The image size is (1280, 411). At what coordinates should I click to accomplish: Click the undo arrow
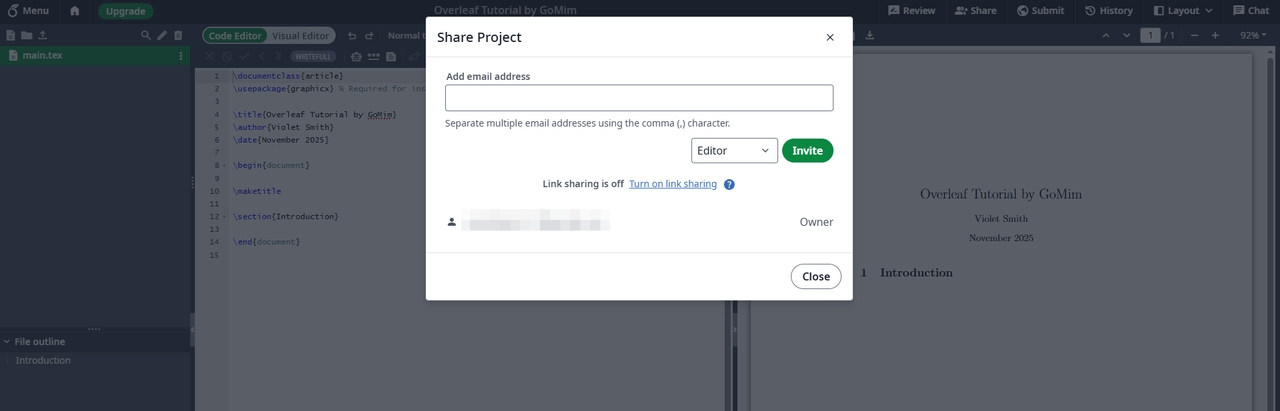coord(352,36)
